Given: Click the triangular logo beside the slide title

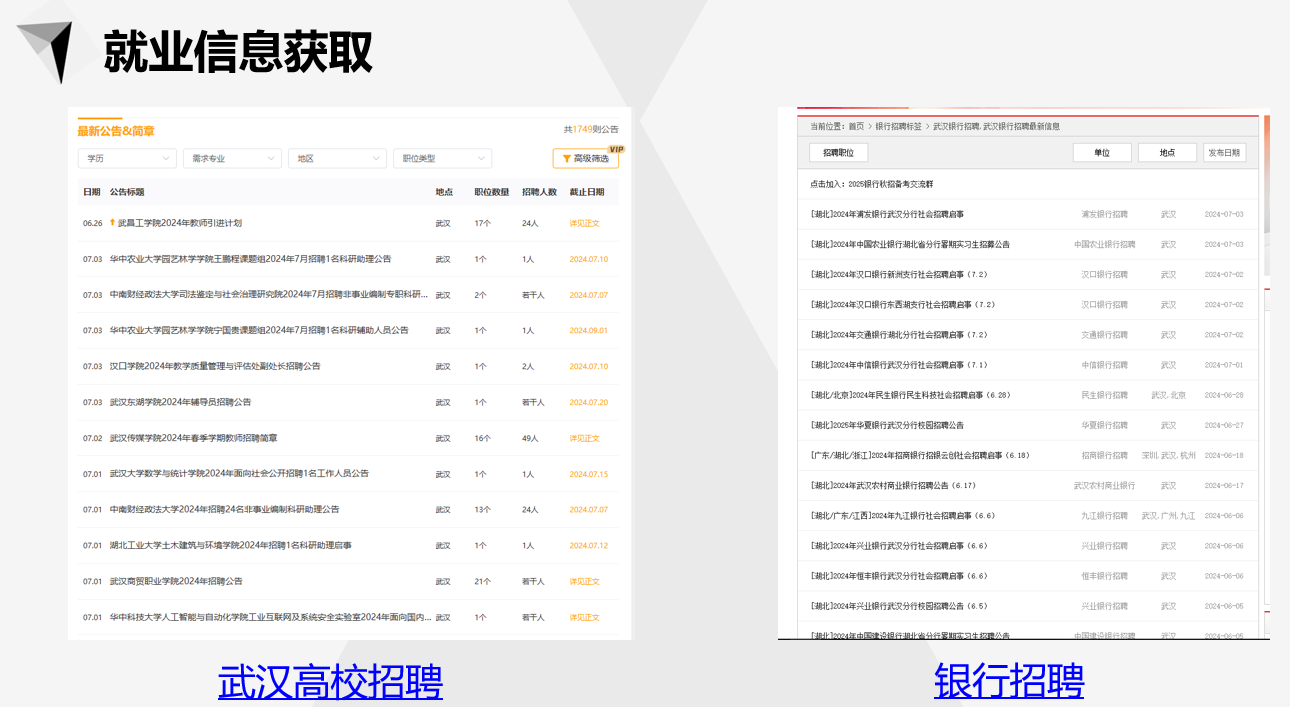Looking at the screenshot, I should [48, 50].
